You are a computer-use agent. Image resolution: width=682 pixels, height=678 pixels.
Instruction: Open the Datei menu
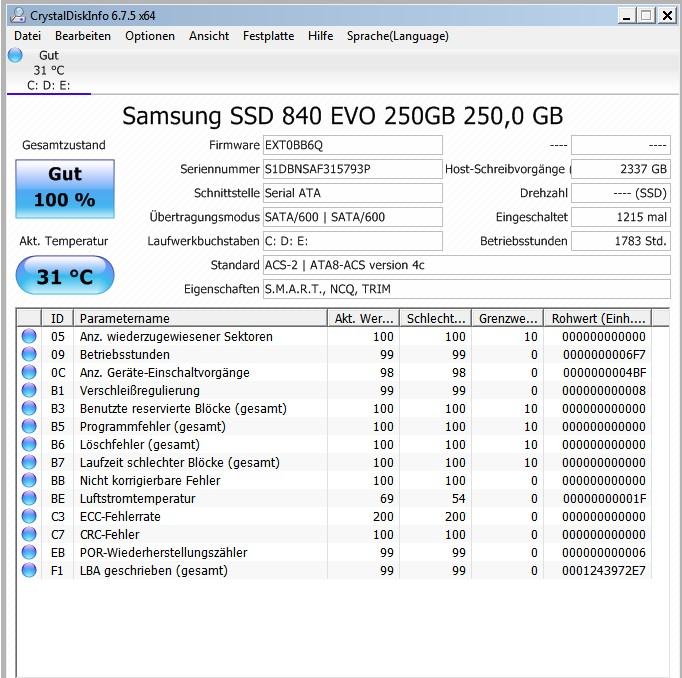27,36
